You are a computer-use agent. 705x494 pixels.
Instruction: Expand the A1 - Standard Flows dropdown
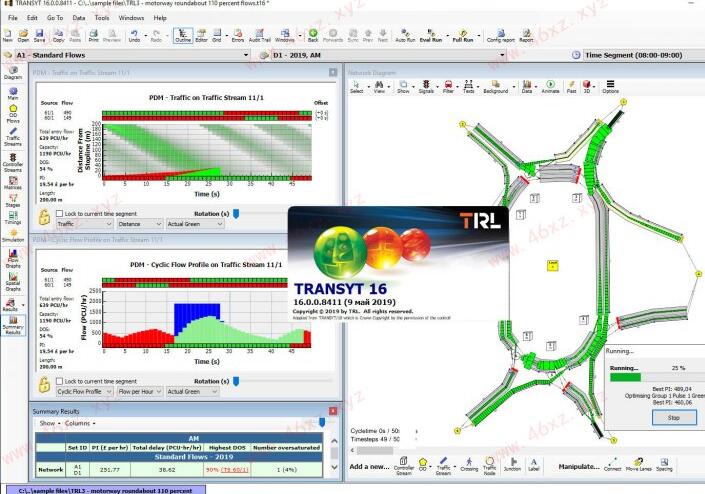click(246, 55)
